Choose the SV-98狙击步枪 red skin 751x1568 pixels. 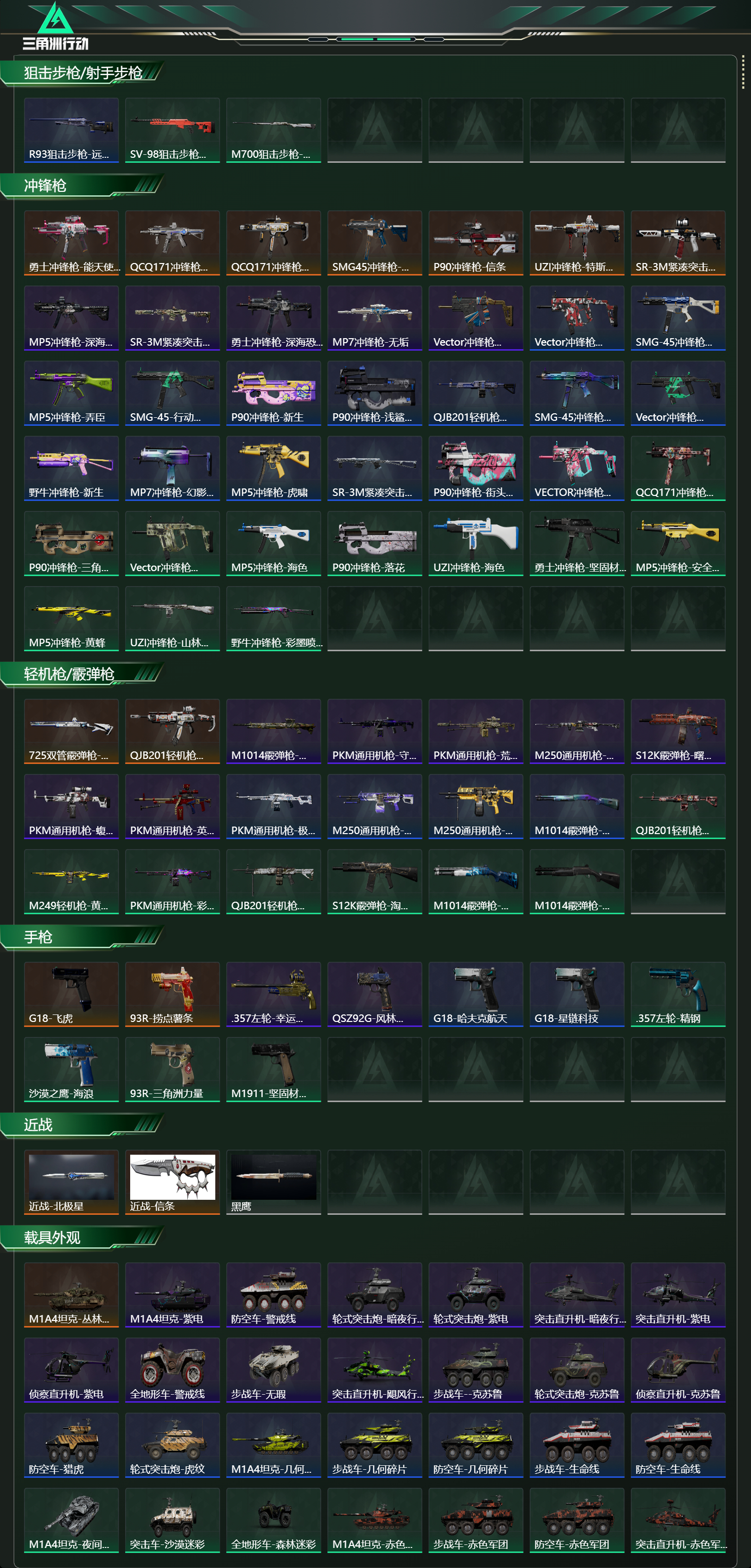coord(173,130)
